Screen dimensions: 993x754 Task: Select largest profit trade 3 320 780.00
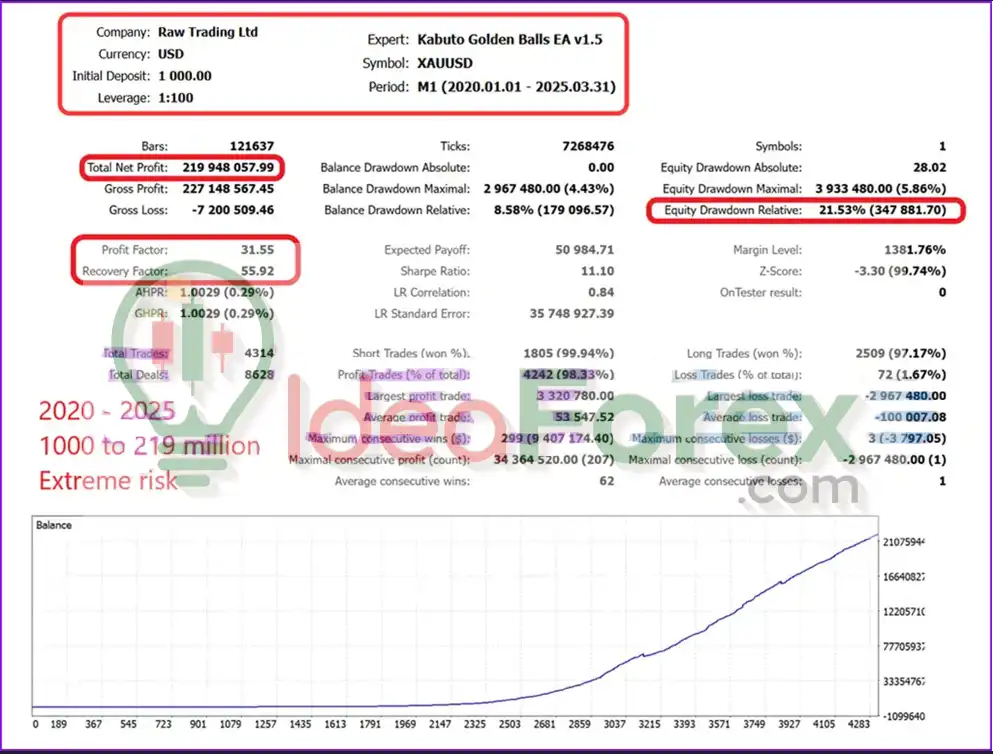[576, 396]
